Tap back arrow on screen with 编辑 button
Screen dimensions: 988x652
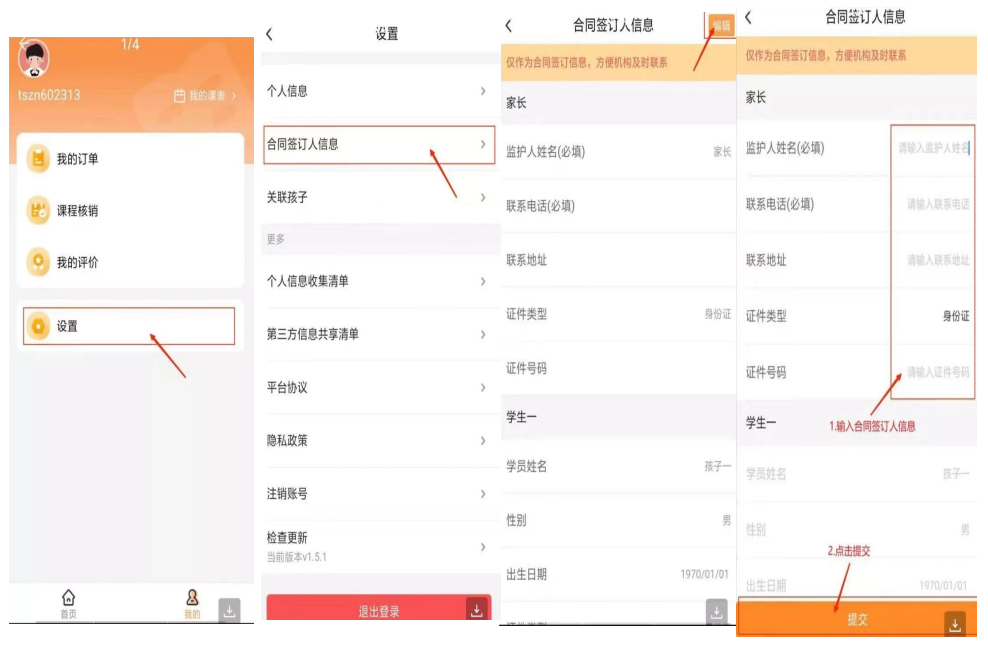[x=509, y=26]
